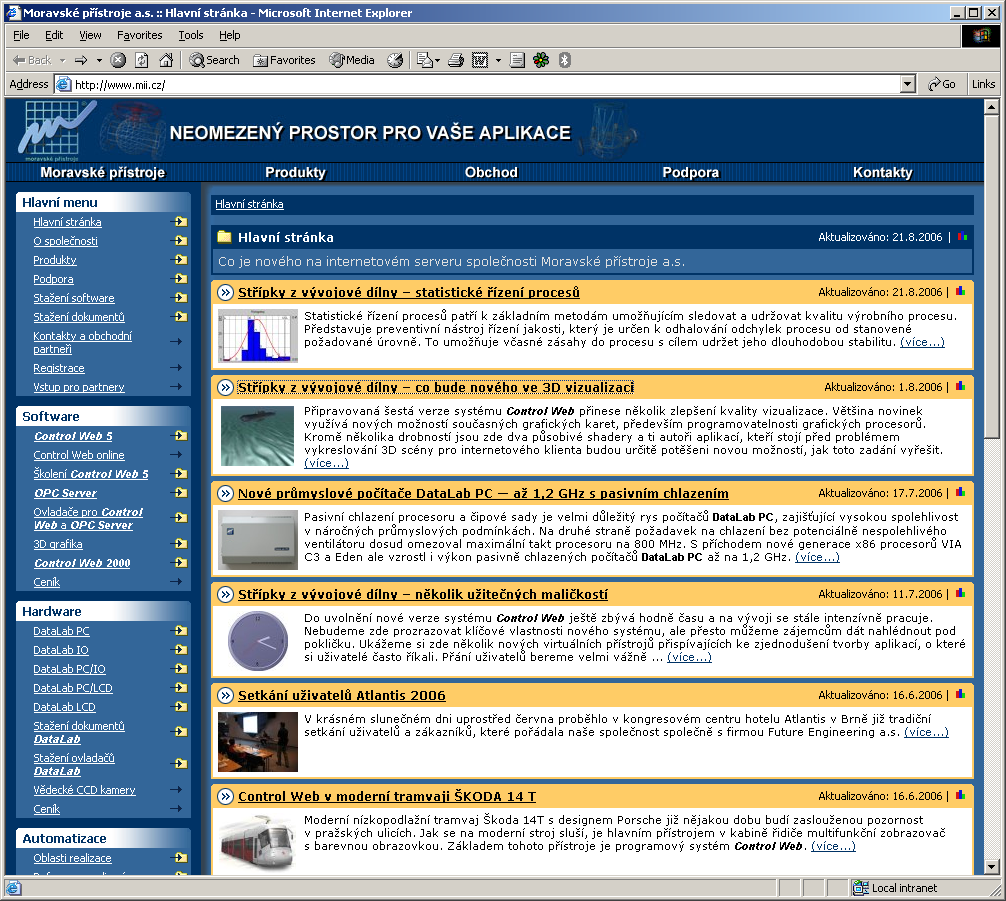Click the Bluetooth icon in toolbar
The width and height of the screenshot is (1006, 901).
pyautogui.click(x=564, y=60)
